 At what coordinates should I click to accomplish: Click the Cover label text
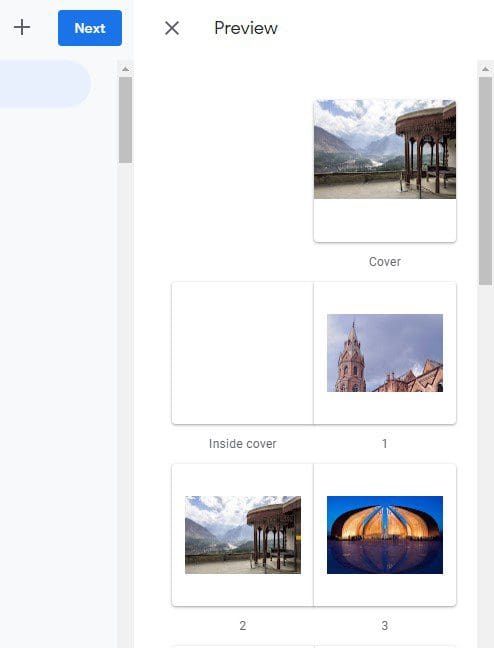pyautogui.click(x=384, y=262)
